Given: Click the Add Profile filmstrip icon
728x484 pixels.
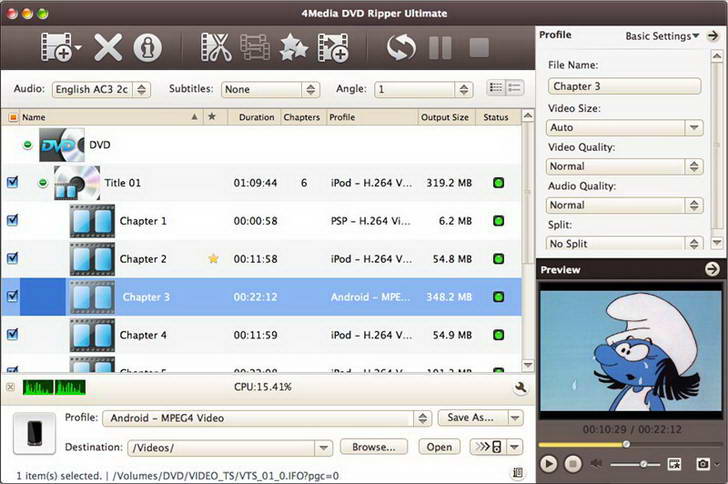Looking at the screenshot, I should pos(333,47).
